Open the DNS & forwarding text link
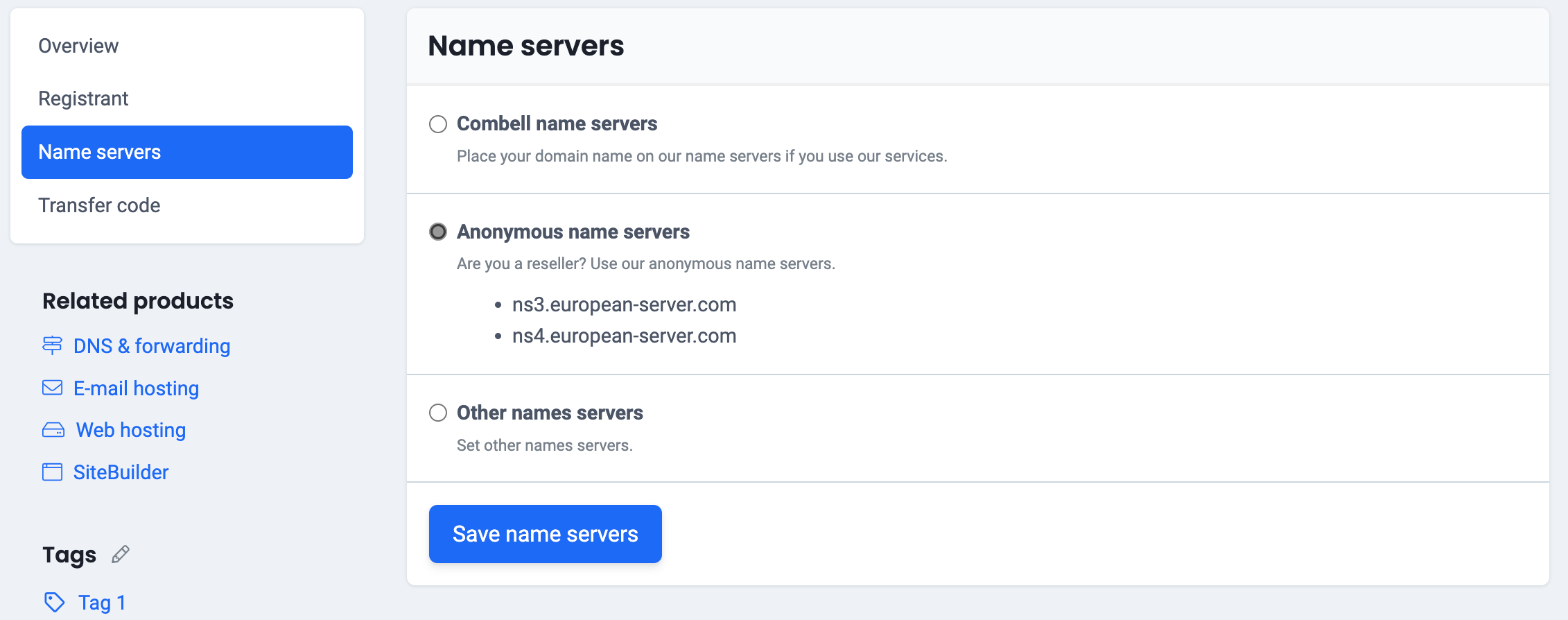Viewport: 1568px width, 620px height. tap(152, 346)
